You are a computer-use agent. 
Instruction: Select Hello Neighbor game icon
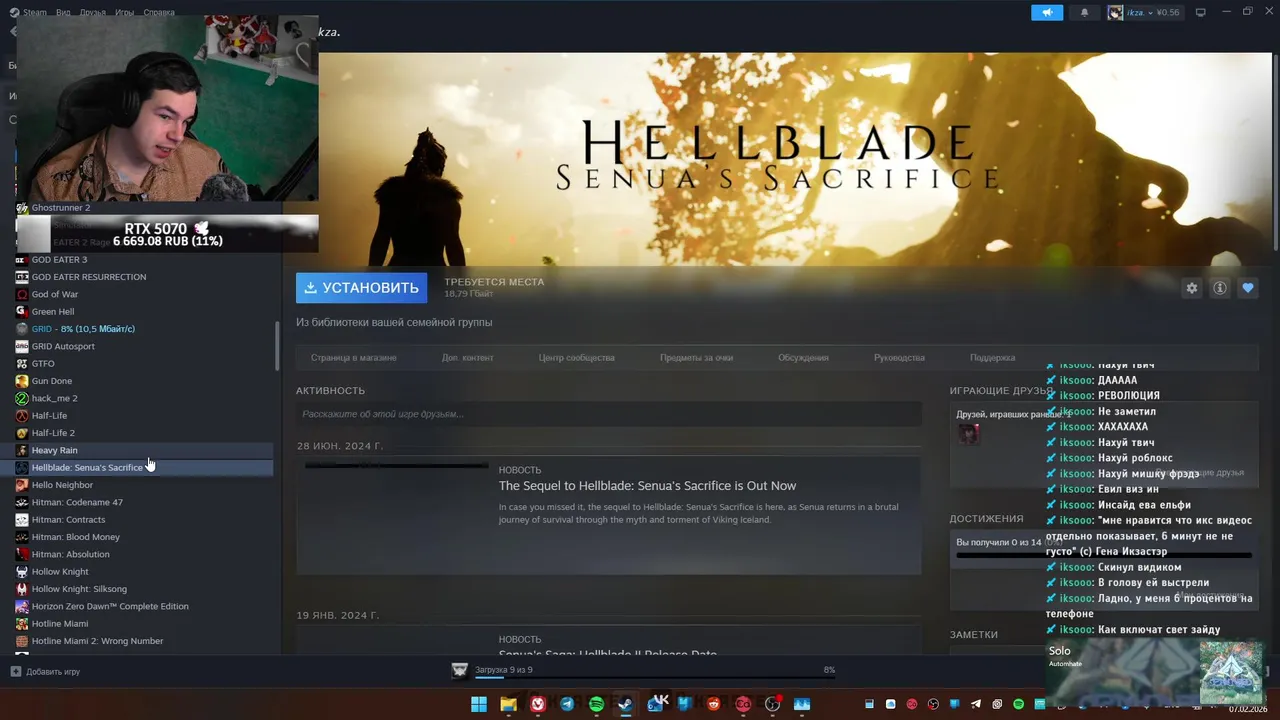pyautogui.click(x=22, y=485)
